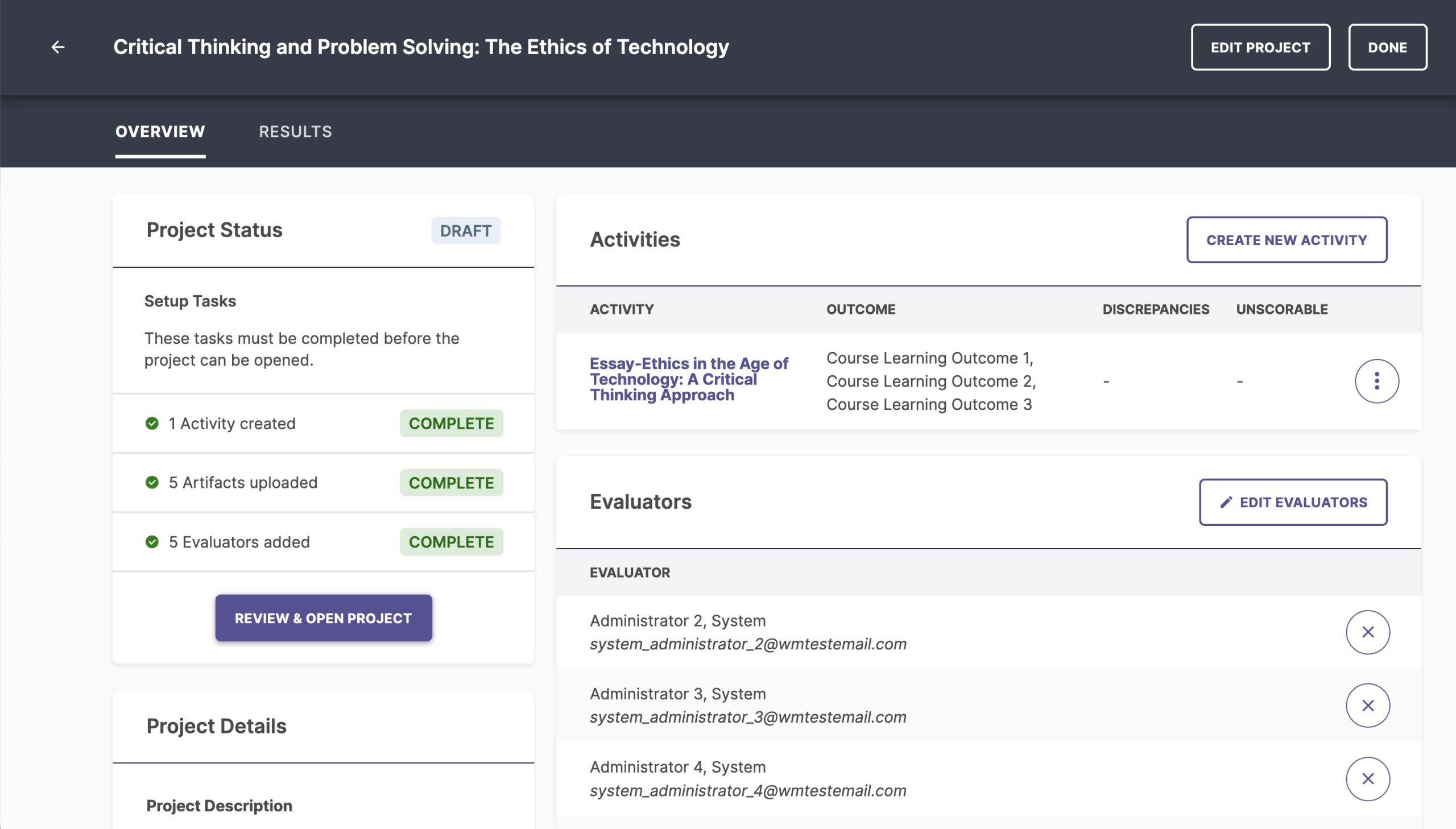Click the pencil icon in Edit Evaluators
This screenshot has width=1456, height=829.
coord(1226,502)
